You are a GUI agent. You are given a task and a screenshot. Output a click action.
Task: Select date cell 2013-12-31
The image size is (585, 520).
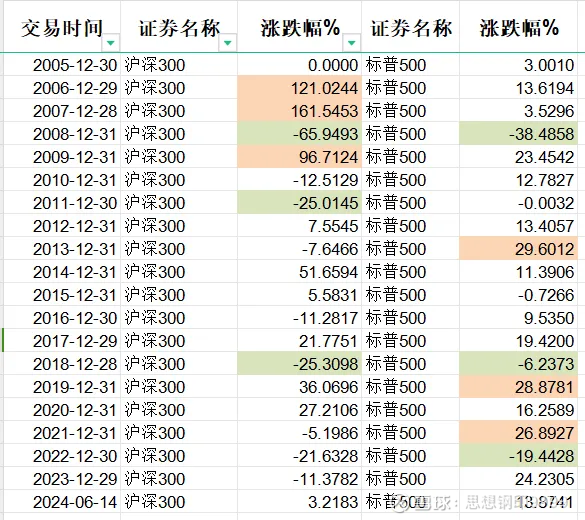point(62,249)
